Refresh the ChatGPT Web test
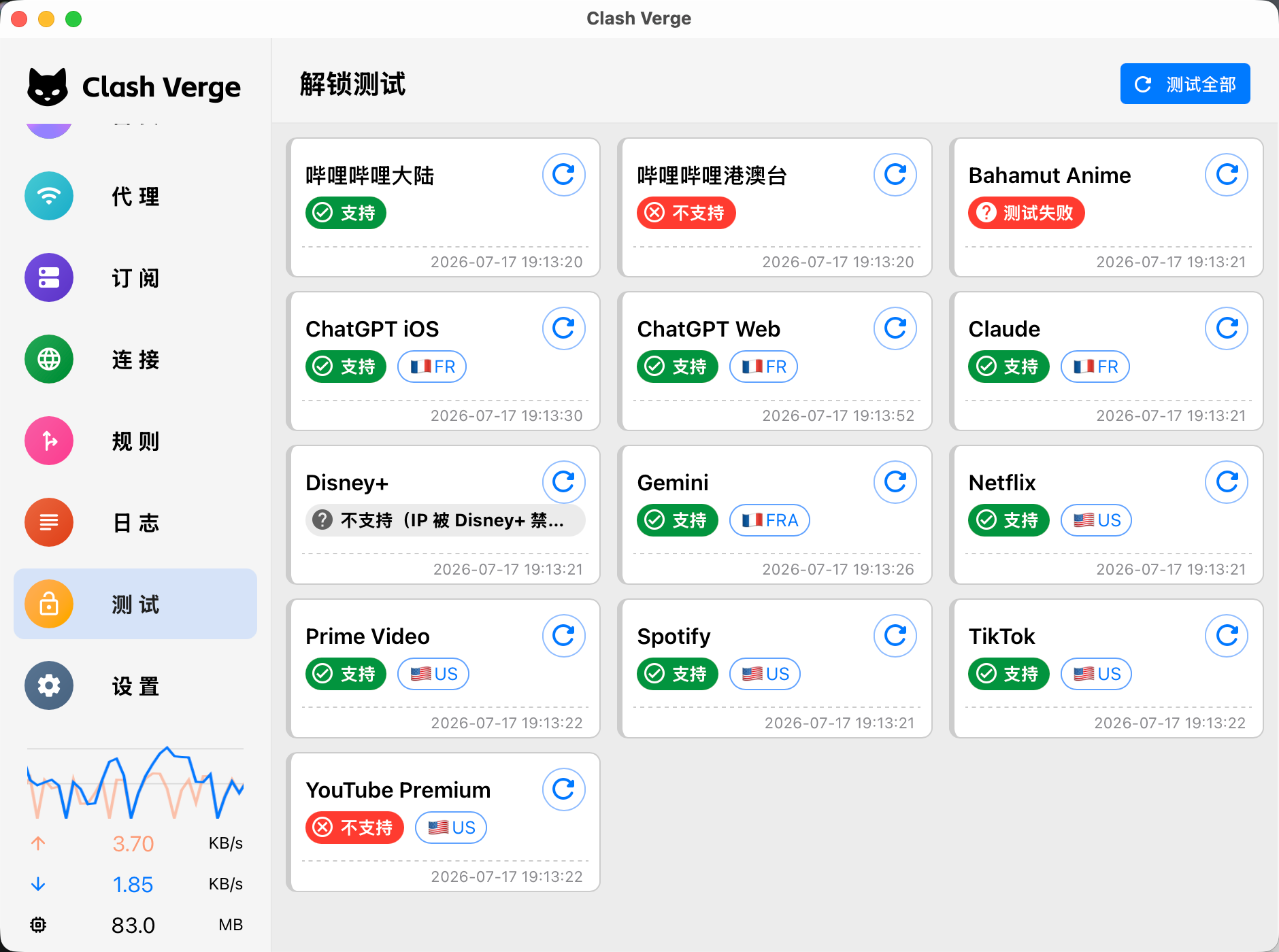 [895, 328]
